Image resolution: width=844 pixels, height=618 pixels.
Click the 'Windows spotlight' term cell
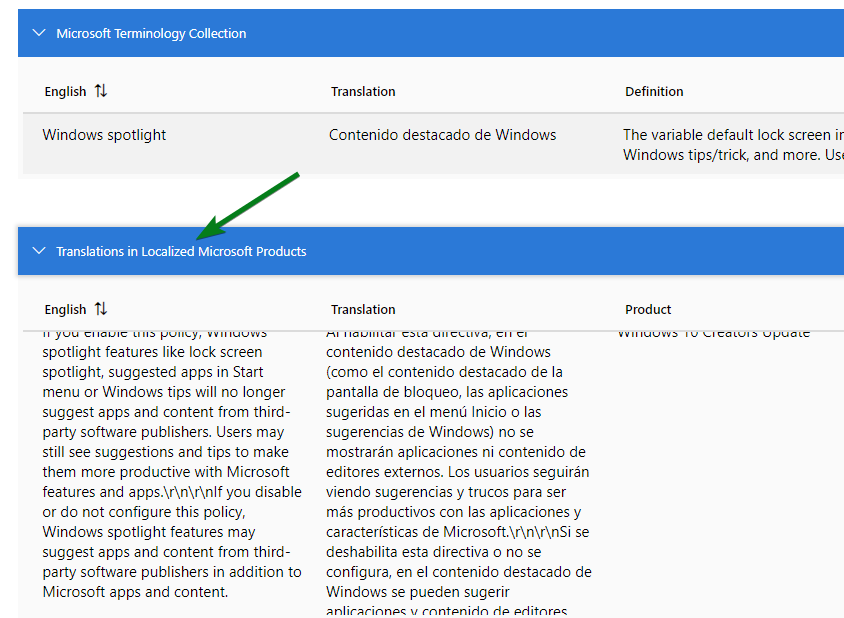(x=104, y=135)
